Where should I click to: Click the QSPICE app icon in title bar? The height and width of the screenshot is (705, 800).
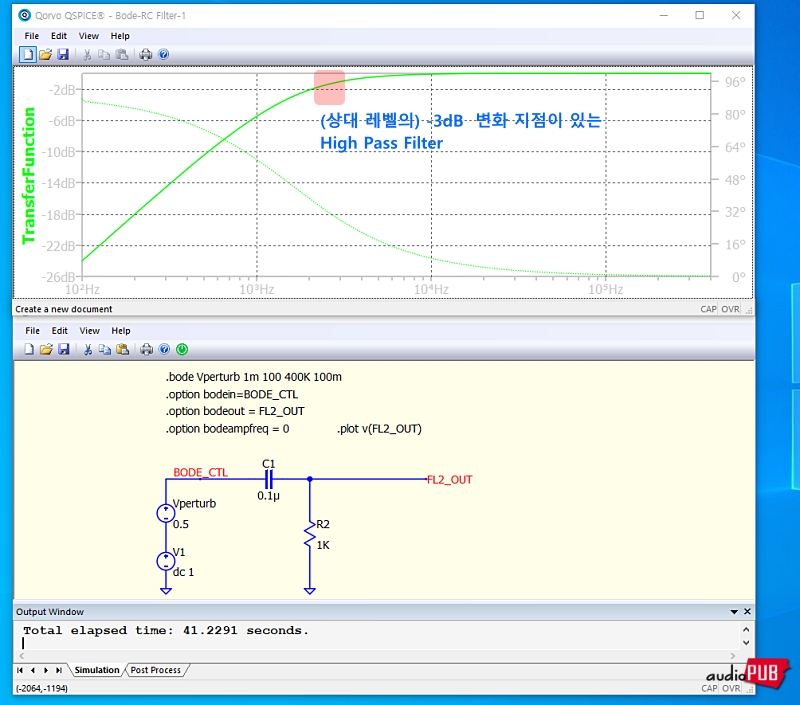click(x=24, y=15)
